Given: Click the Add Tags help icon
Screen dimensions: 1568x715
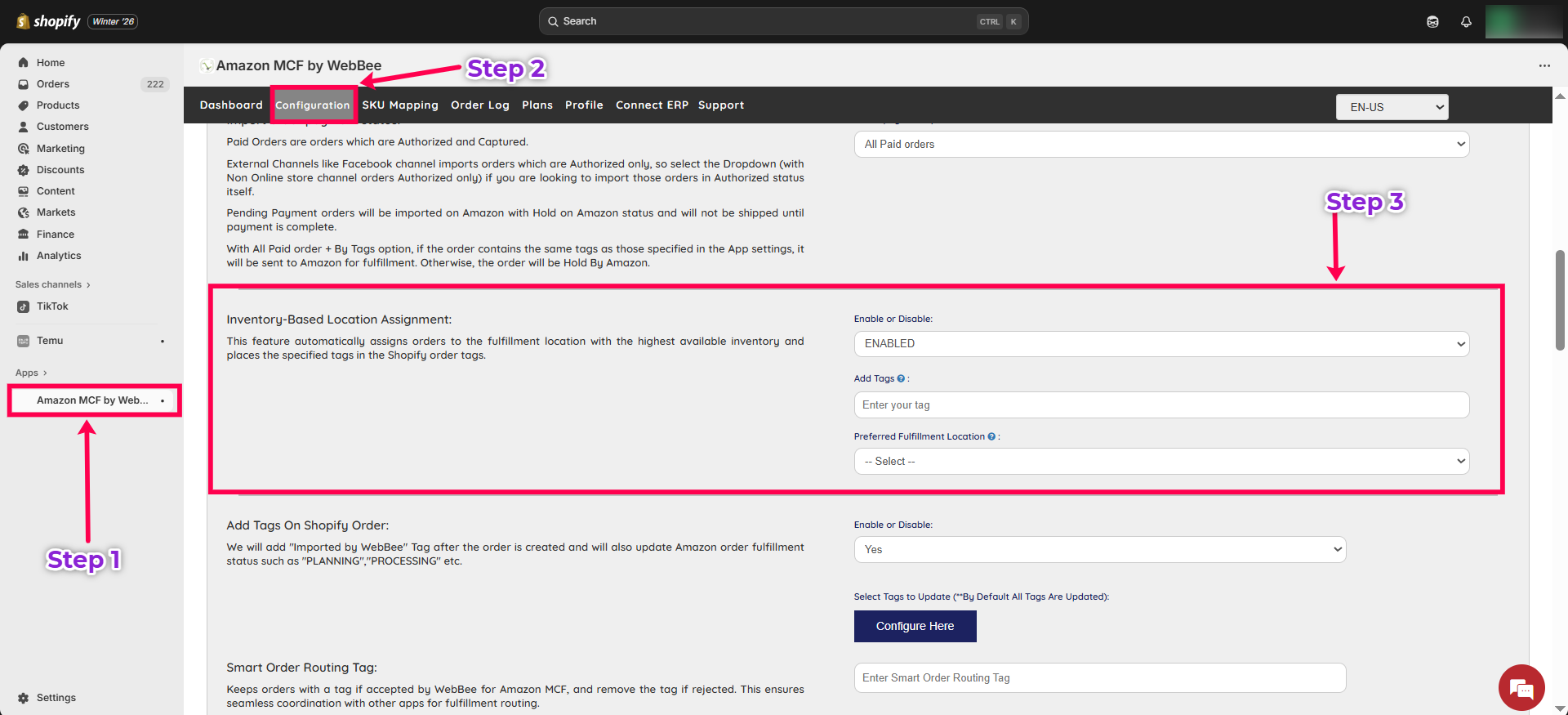Looking at the screenshot, I should pyautogui.click(x=901, y=378).
